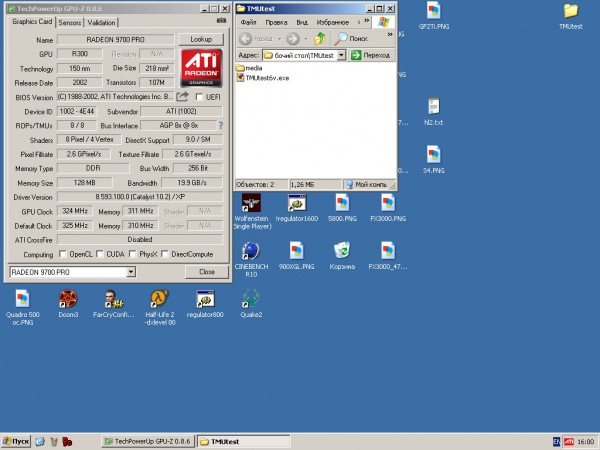Click the Close button in GPU-Z

(x=207, y=272)
